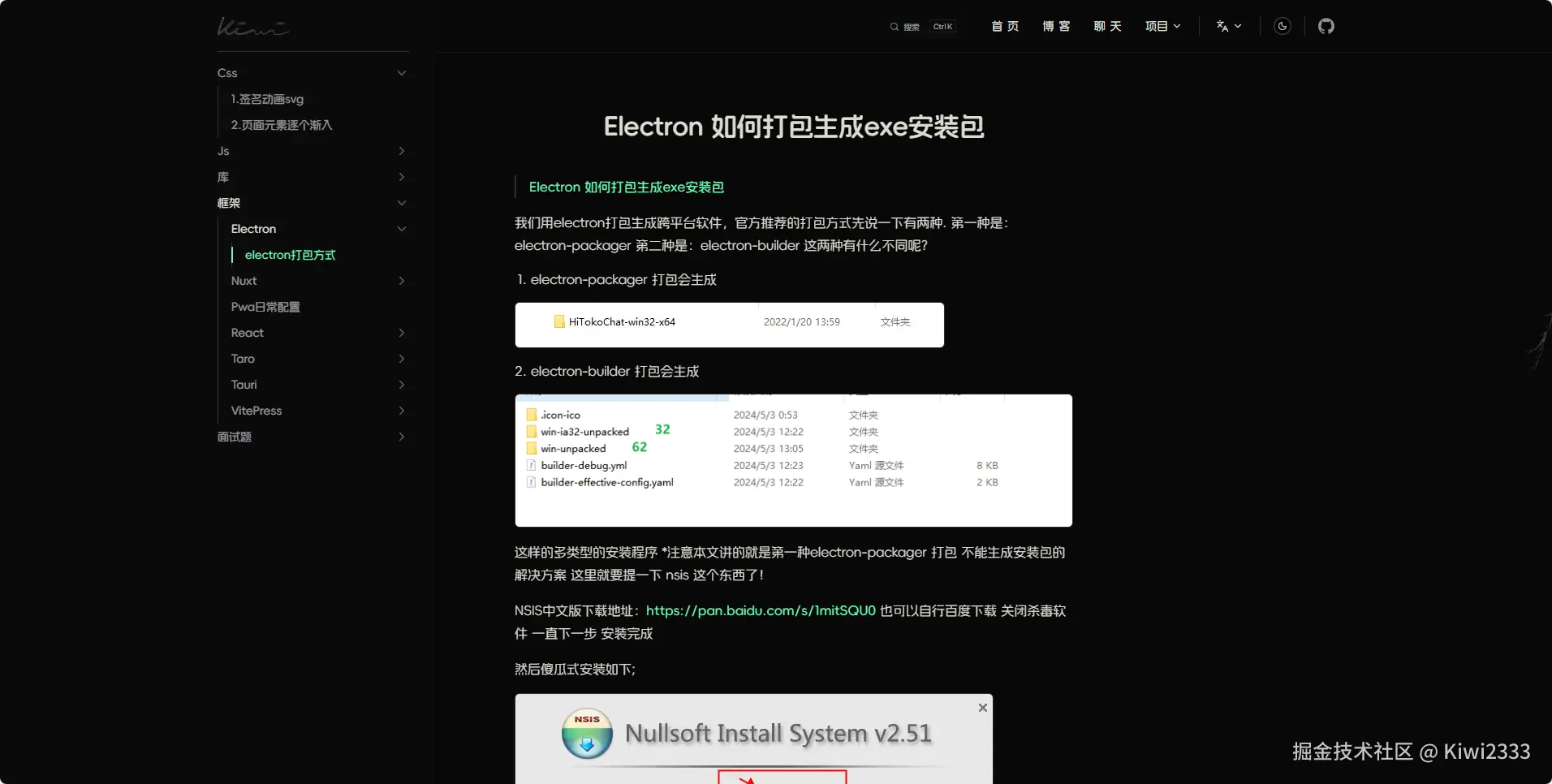Select 博客 in the top navigation
The height and width of the screenshot is (784, 1552).
(x=1056, y=26)
